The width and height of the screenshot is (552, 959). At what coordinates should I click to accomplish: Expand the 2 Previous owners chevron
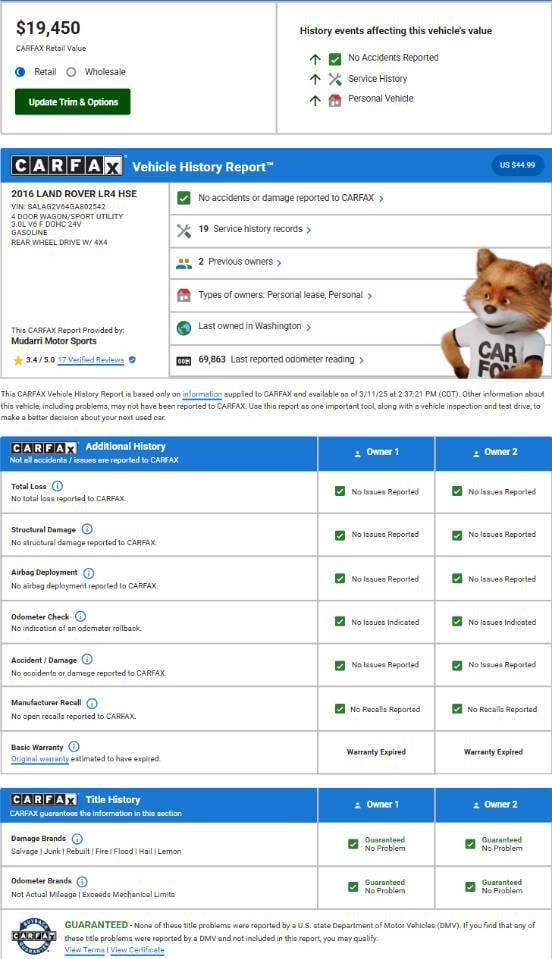[279, 263]
